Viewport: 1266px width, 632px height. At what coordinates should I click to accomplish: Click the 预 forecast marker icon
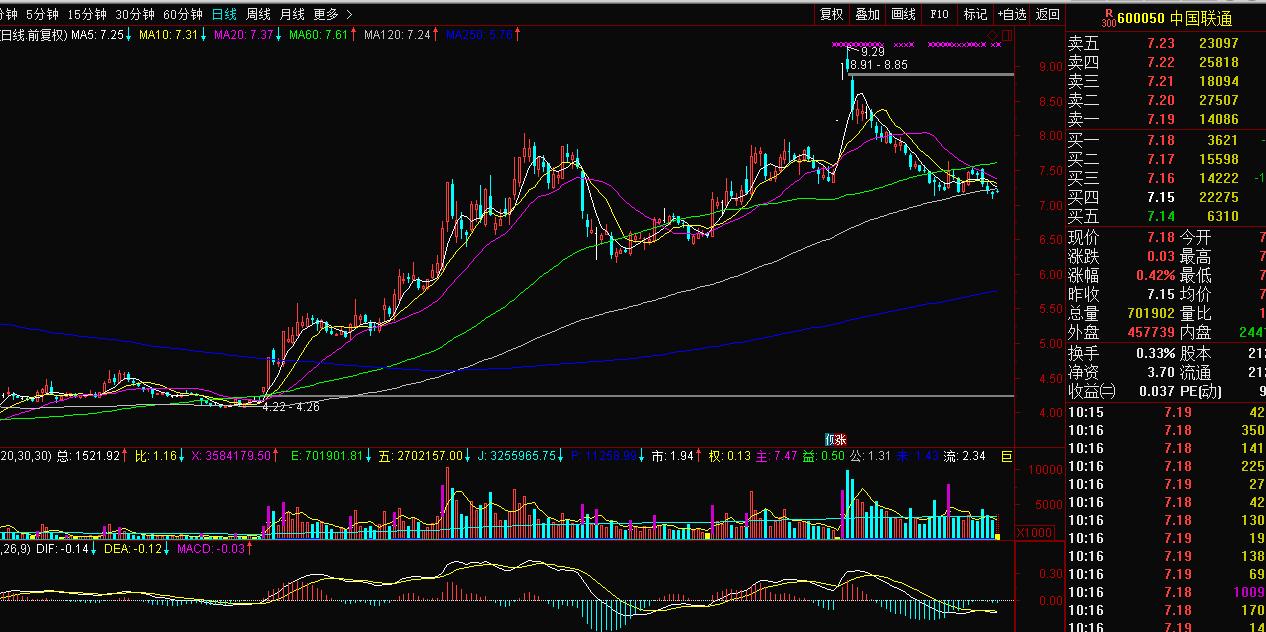coord(829,439)
